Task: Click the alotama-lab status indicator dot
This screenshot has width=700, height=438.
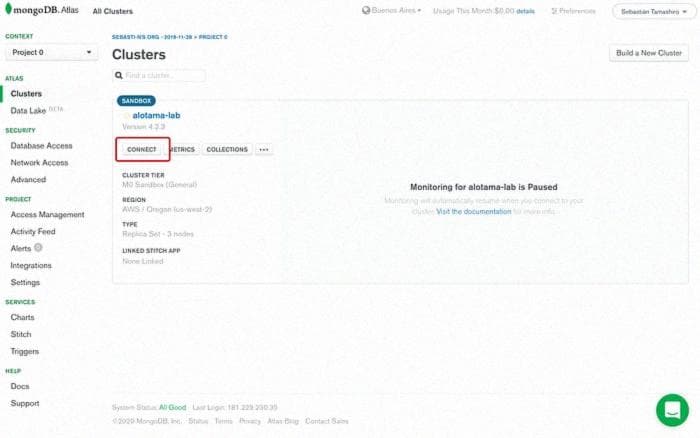Action: 126,116
